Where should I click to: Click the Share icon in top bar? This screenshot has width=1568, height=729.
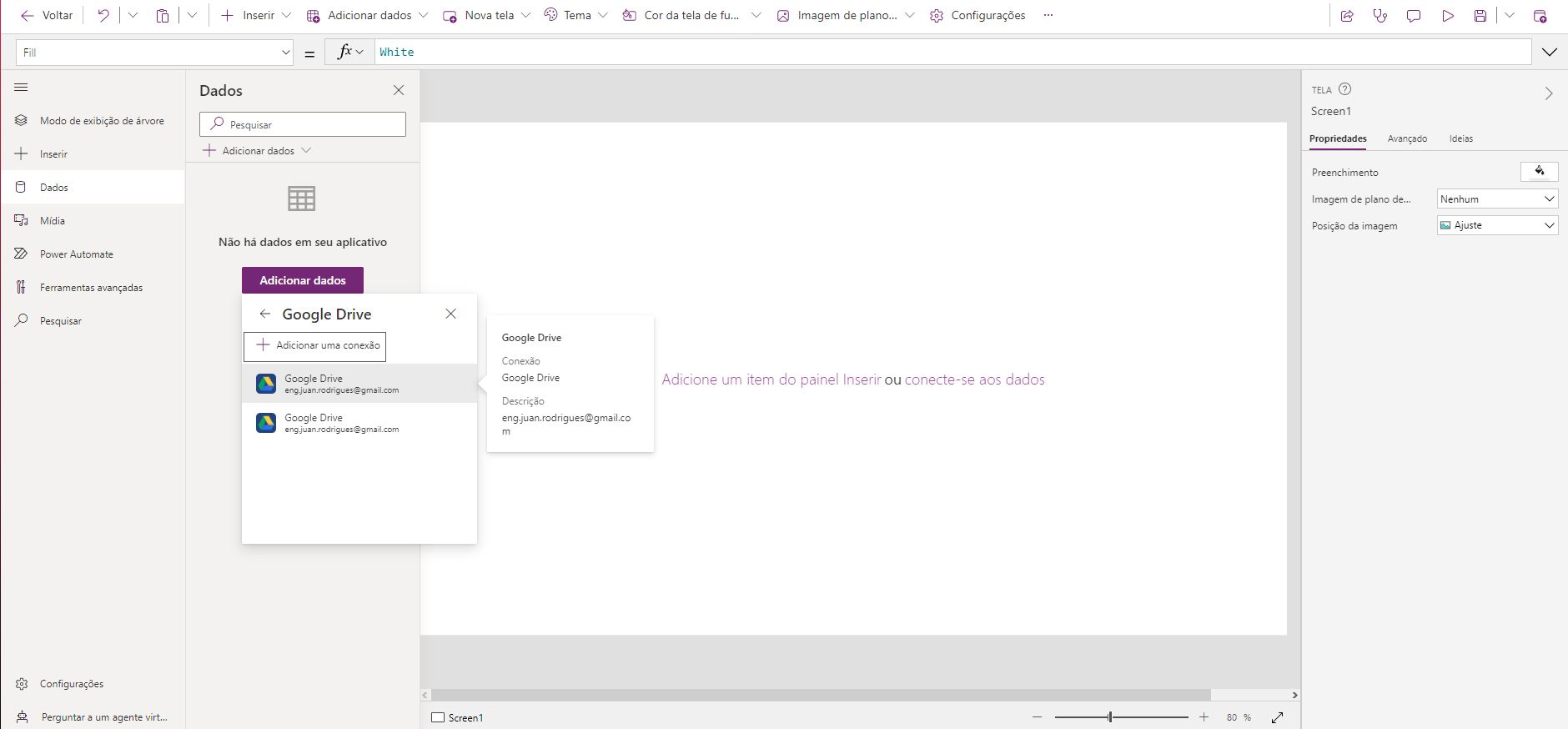(1347, 16)
